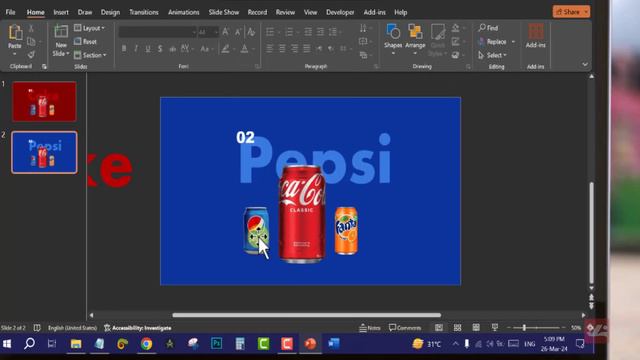
Task: Open the Design tab
Action: coord(110,12)
